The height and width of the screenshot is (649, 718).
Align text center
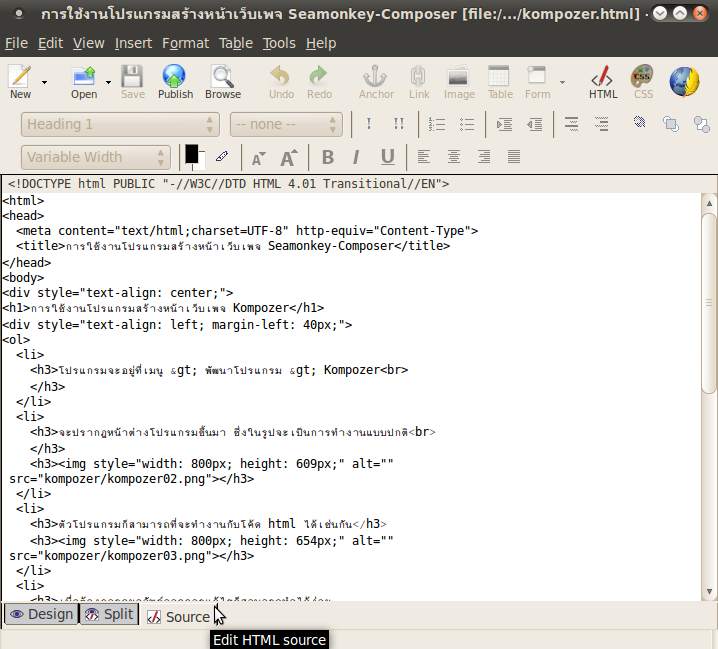pos(454,157)
